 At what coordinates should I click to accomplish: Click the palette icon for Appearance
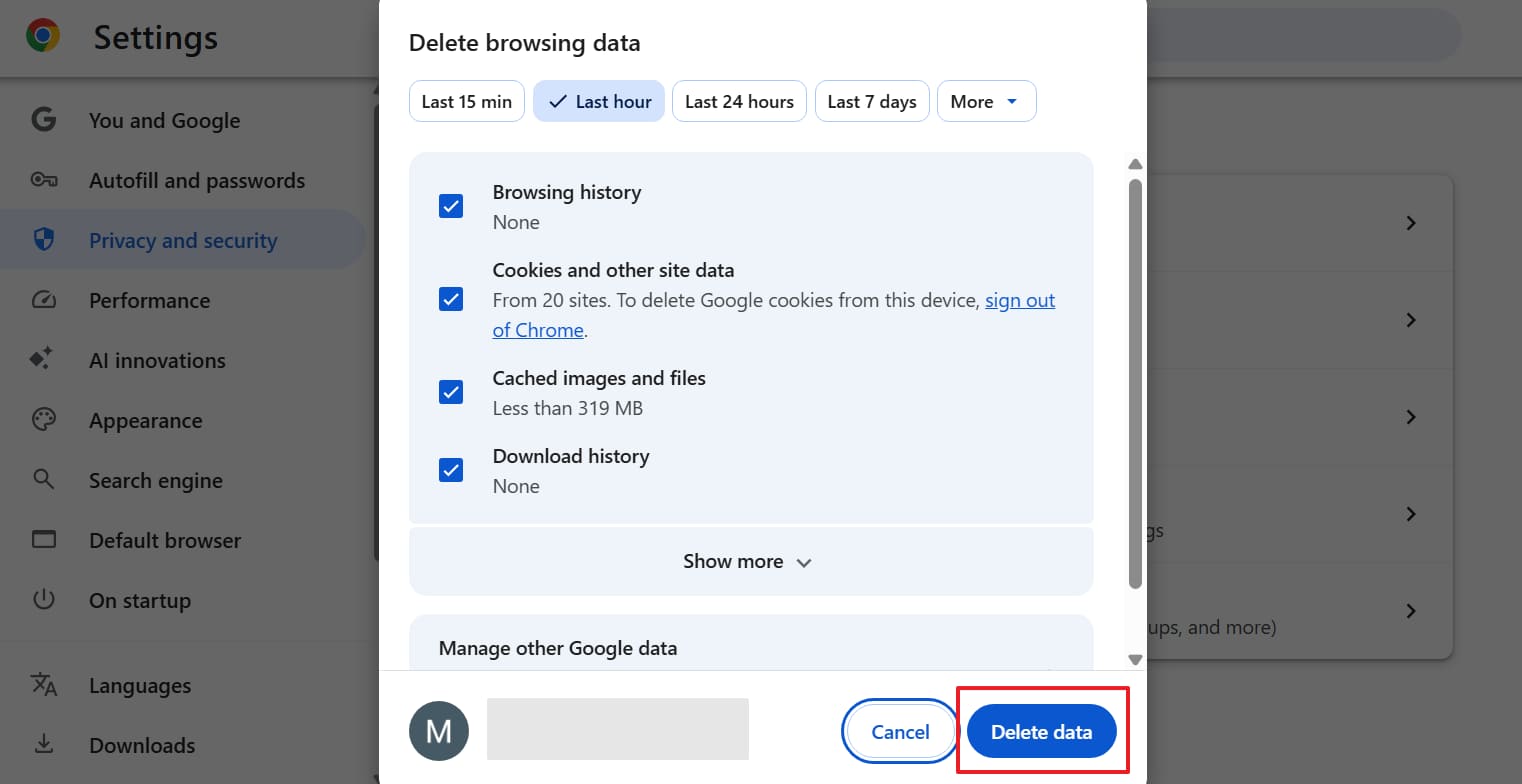(x=43, y=420)
